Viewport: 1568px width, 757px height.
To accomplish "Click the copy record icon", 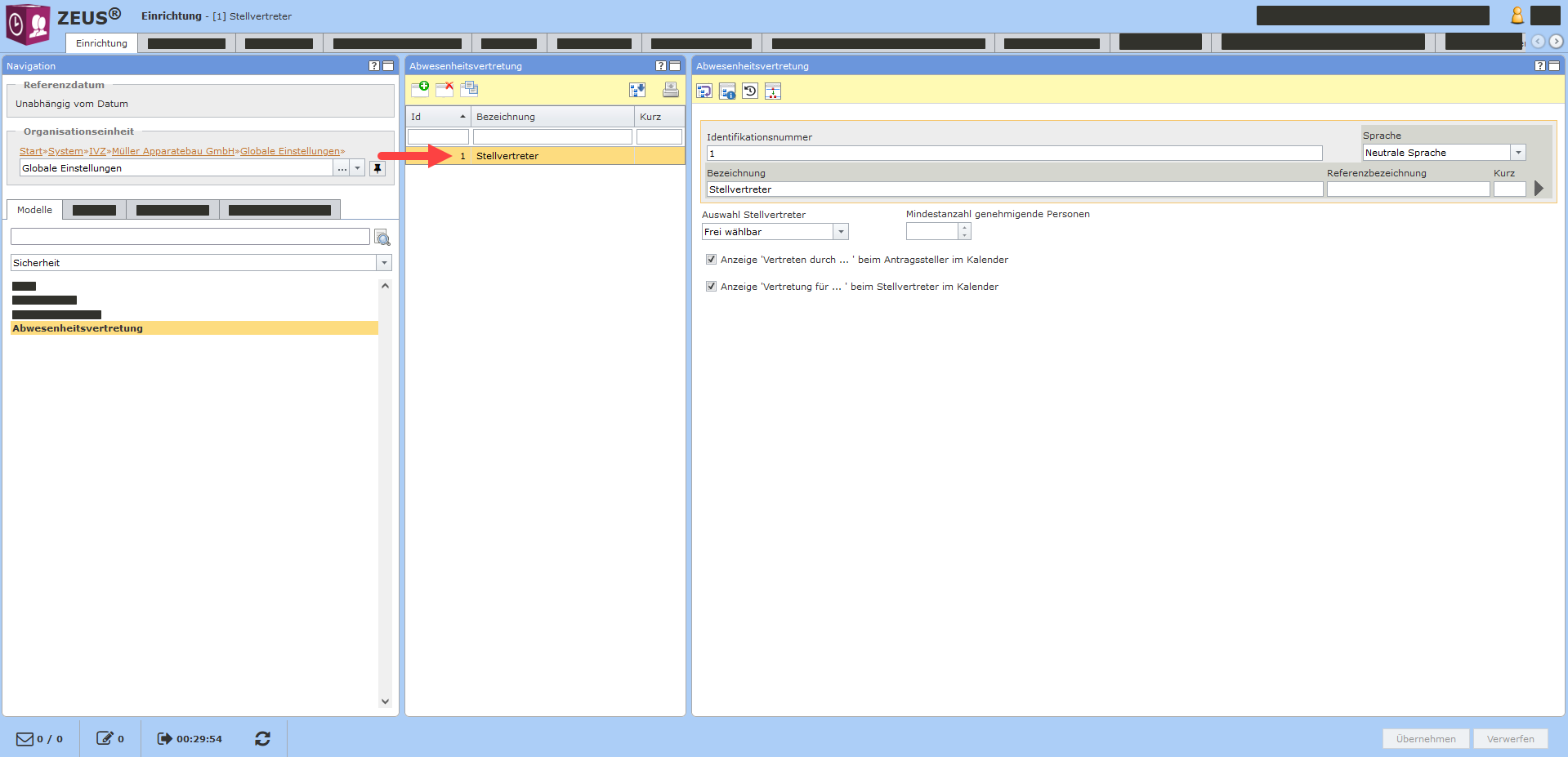I will pyautogui.click(x=469, y=89).
